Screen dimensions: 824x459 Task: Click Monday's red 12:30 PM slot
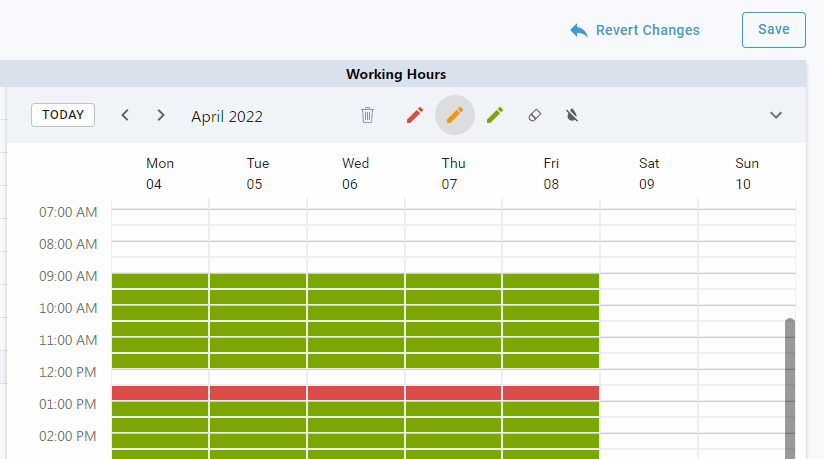(x=160, y=393)
